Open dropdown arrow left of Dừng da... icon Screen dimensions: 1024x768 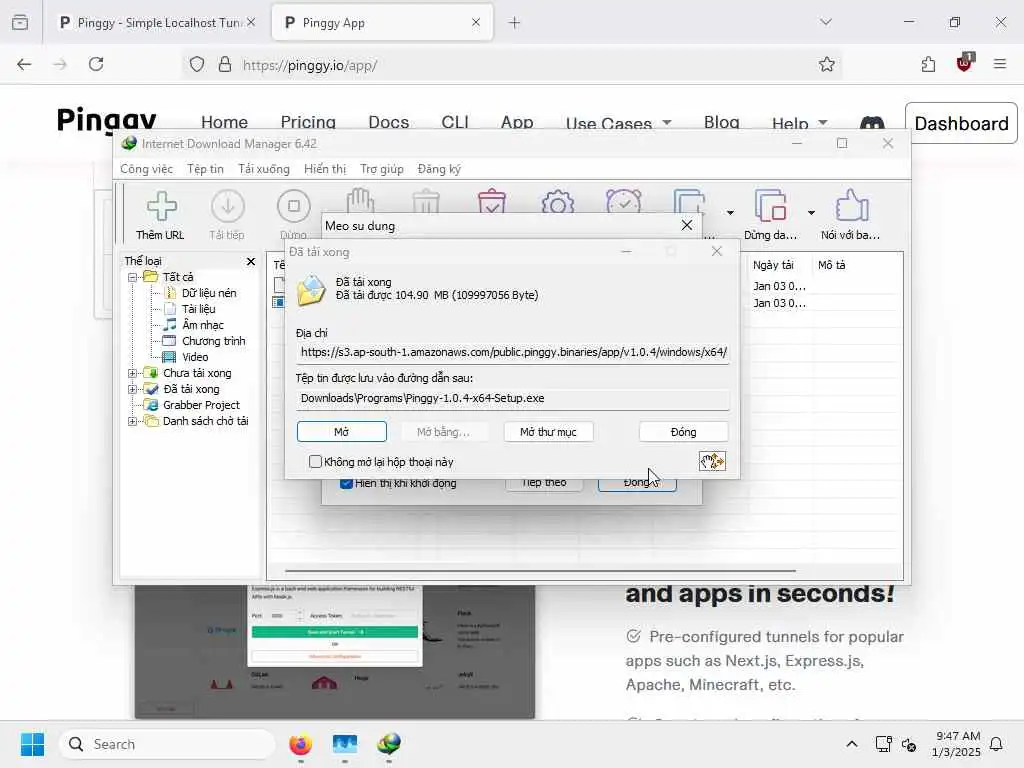click(x=730, y=213)
